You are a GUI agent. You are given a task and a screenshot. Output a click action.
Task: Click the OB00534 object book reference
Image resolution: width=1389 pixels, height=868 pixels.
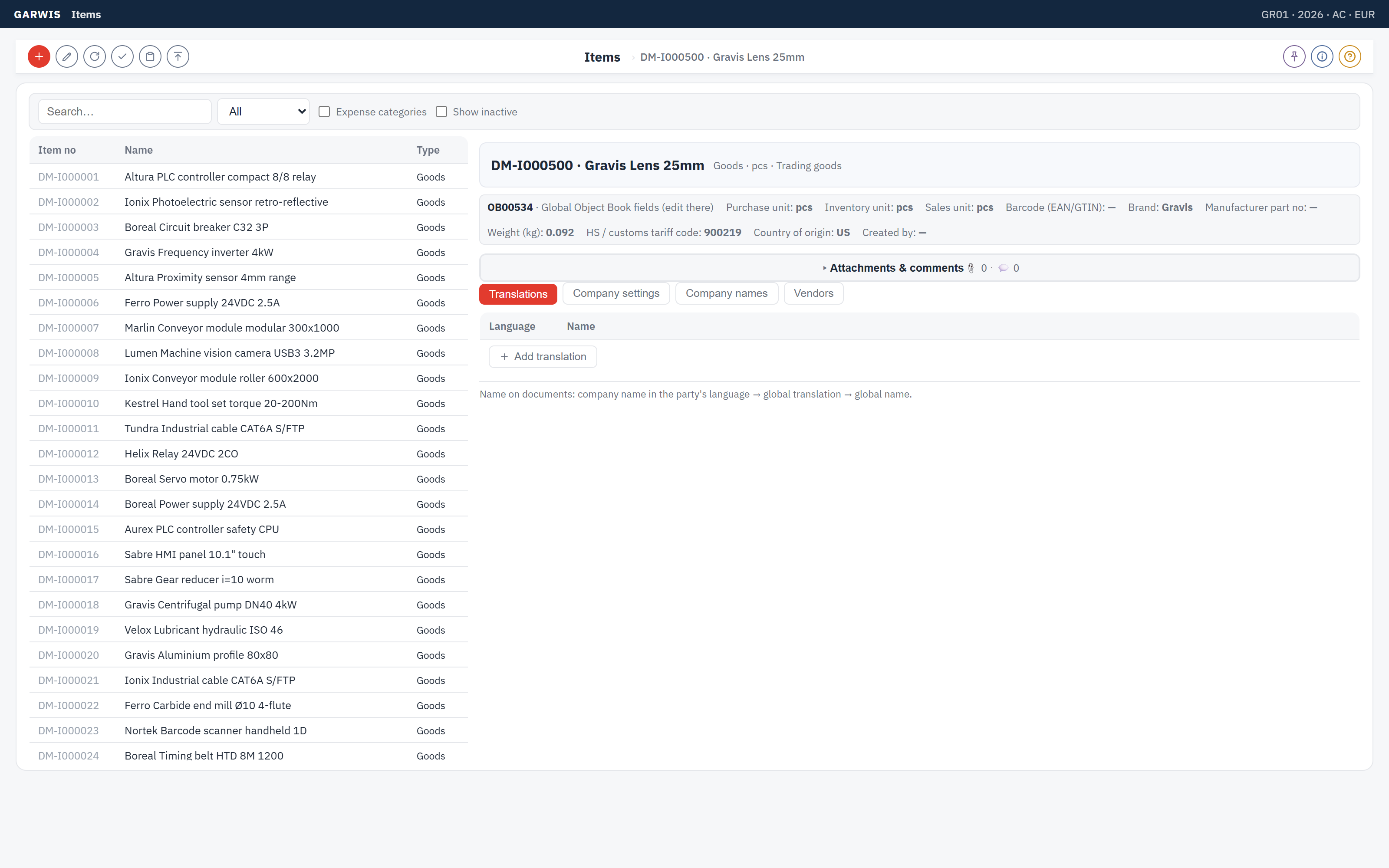510,207
